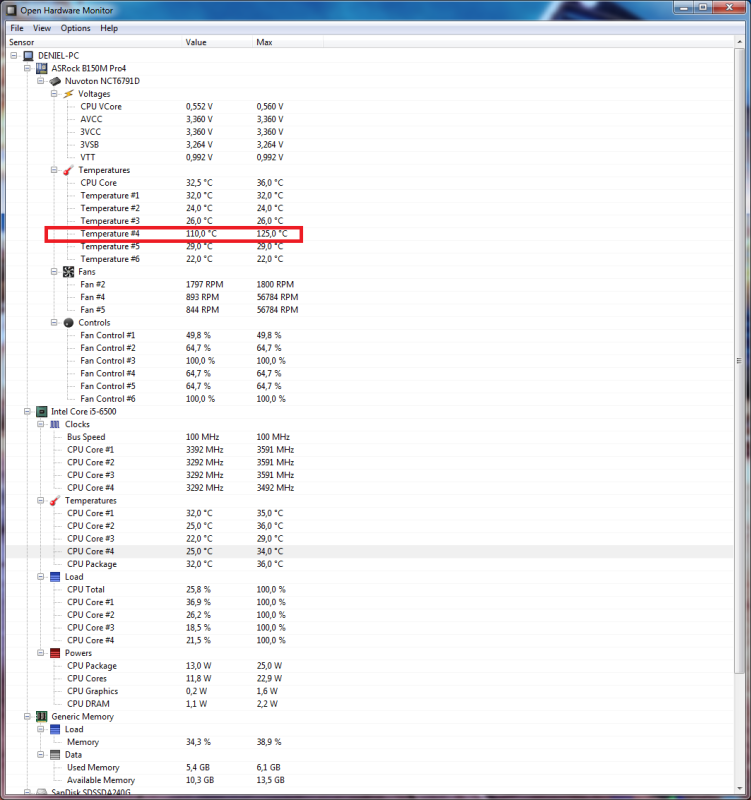Image resolution: width=751 pixels, height=800 pixels.
Task: Select the Fan #2 row
Action: point(369,285)
